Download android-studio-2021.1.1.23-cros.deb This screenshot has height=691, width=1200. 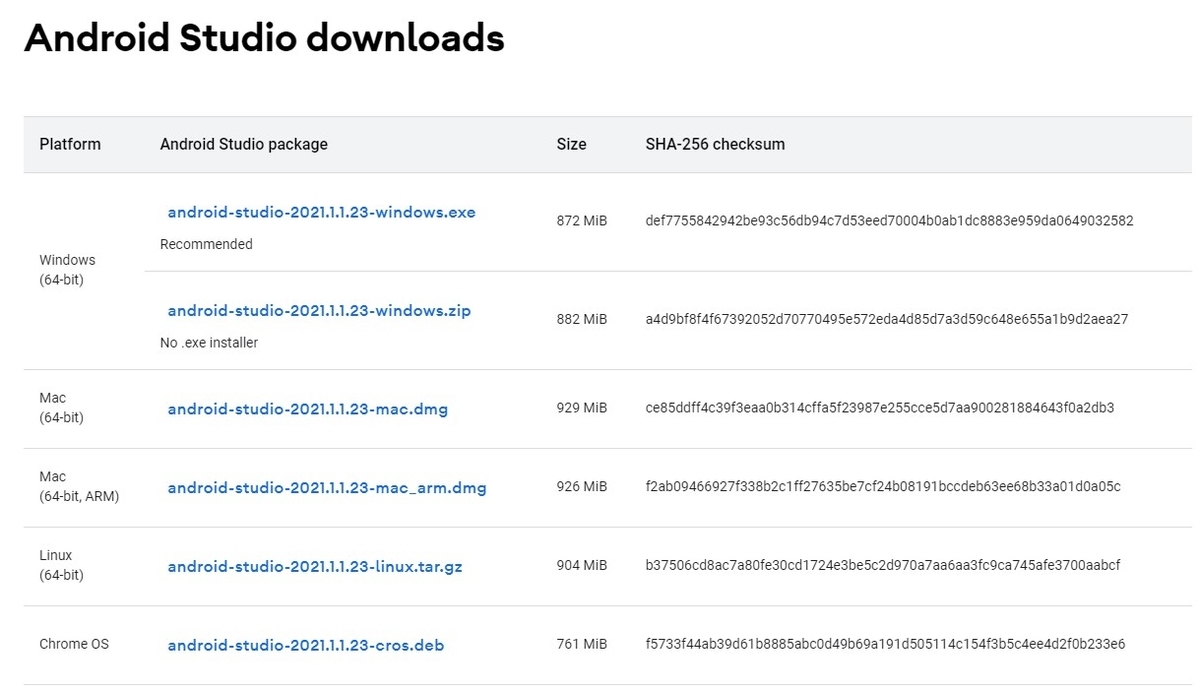(x=306, y=645)
